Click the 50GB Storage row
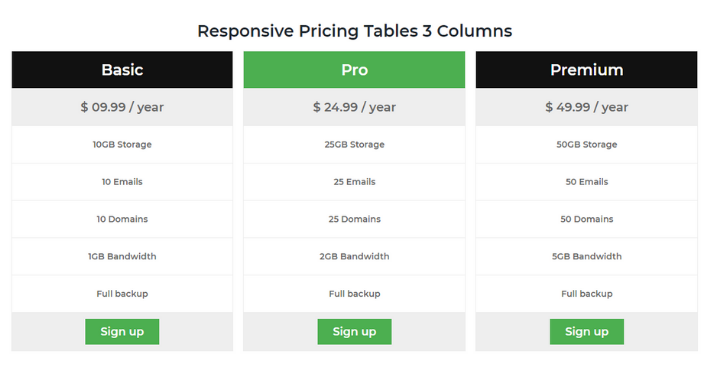This screenshot has height=380, width=710. coord(586,144)
